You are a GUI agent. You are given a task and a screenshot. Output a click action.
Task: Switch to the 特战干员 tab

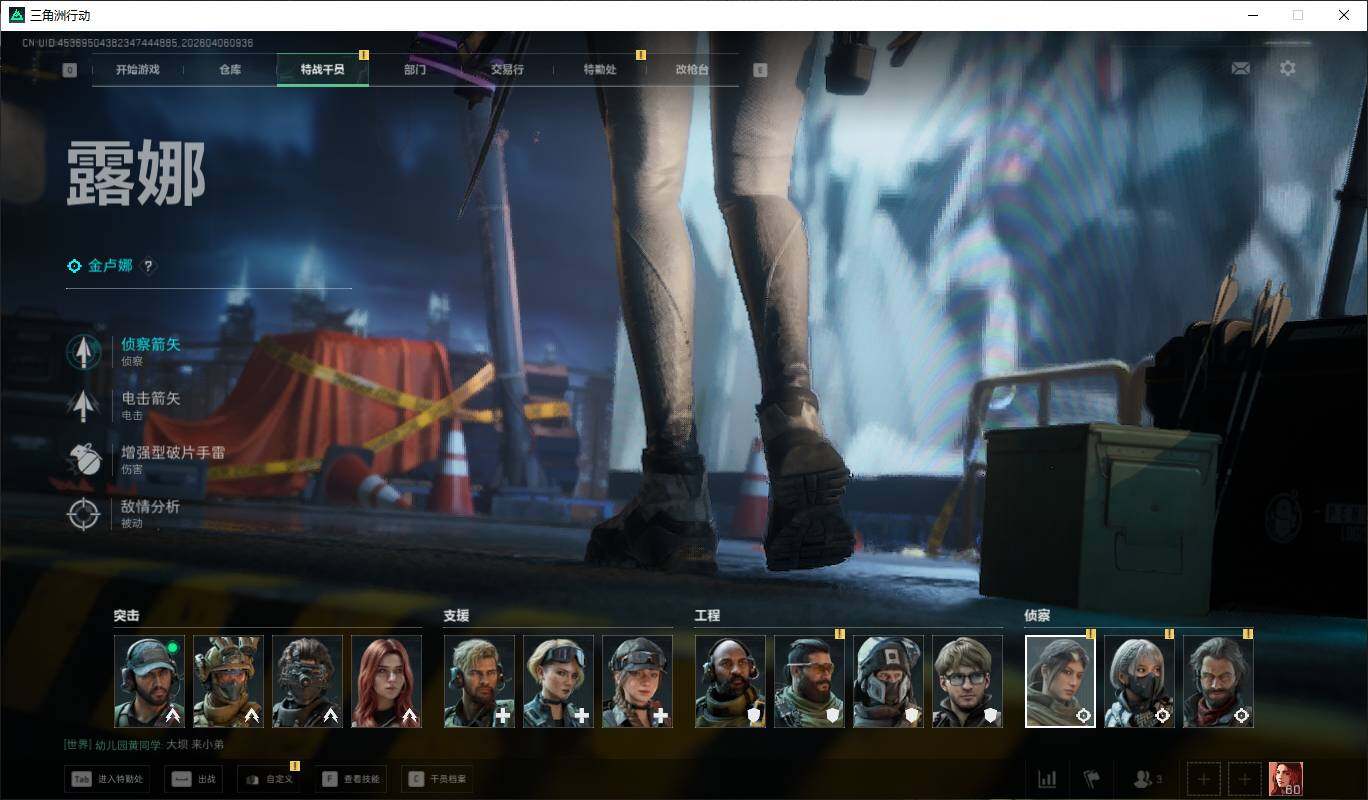point(323,70)
